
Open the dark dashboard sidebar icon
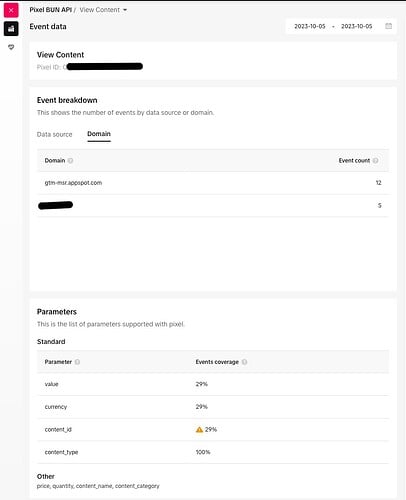click(11, 29)
